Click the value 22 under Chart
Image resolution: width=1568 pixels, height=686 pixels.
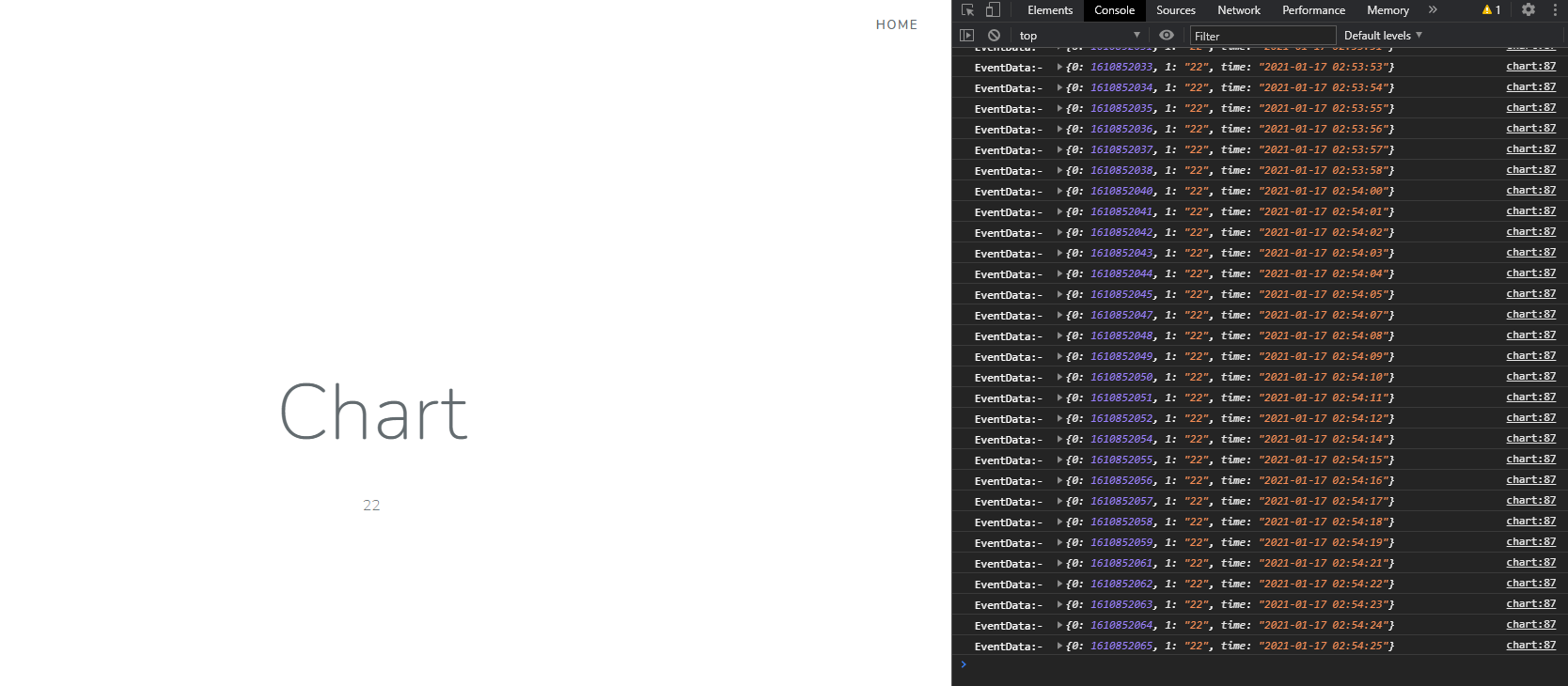tap(371, 506)
